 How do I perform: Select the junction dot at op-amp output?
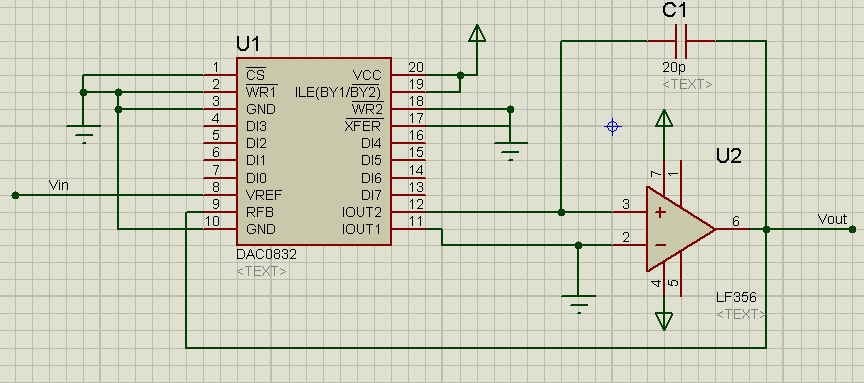[x=766, y=229]
